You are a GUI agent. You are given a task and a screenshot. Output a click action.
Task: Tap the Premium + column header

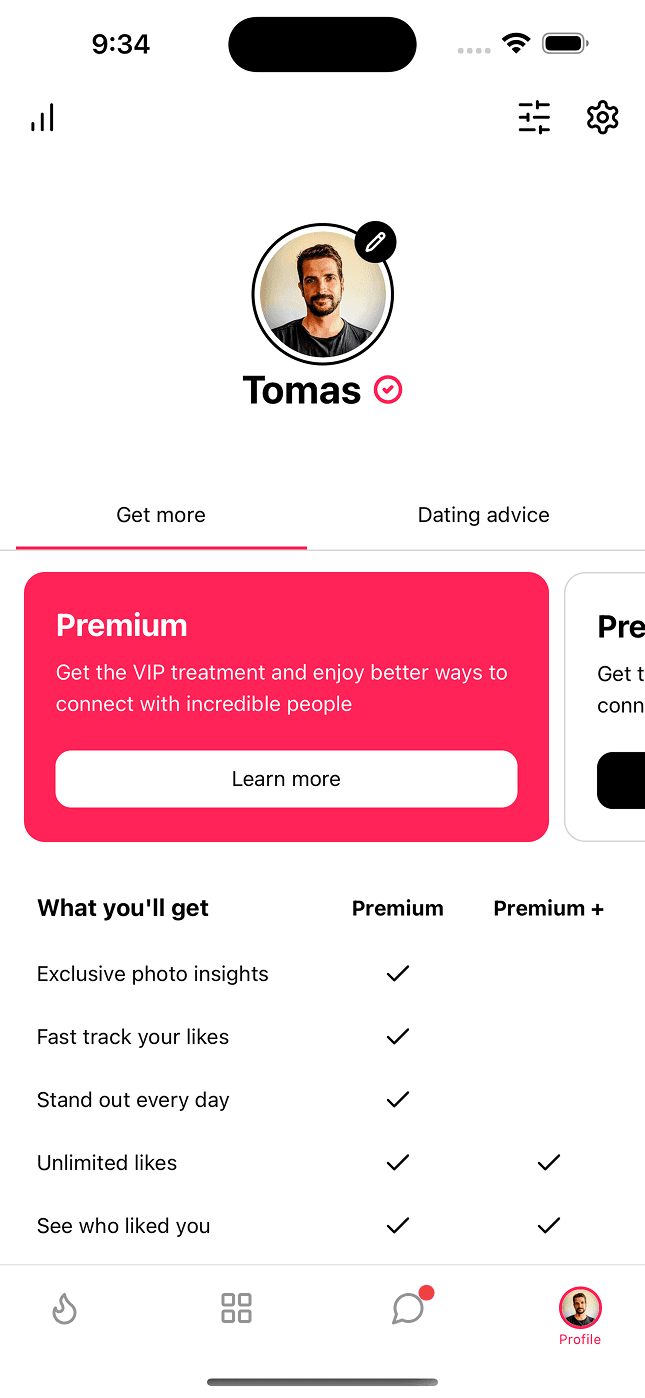[x=548, y=908]
